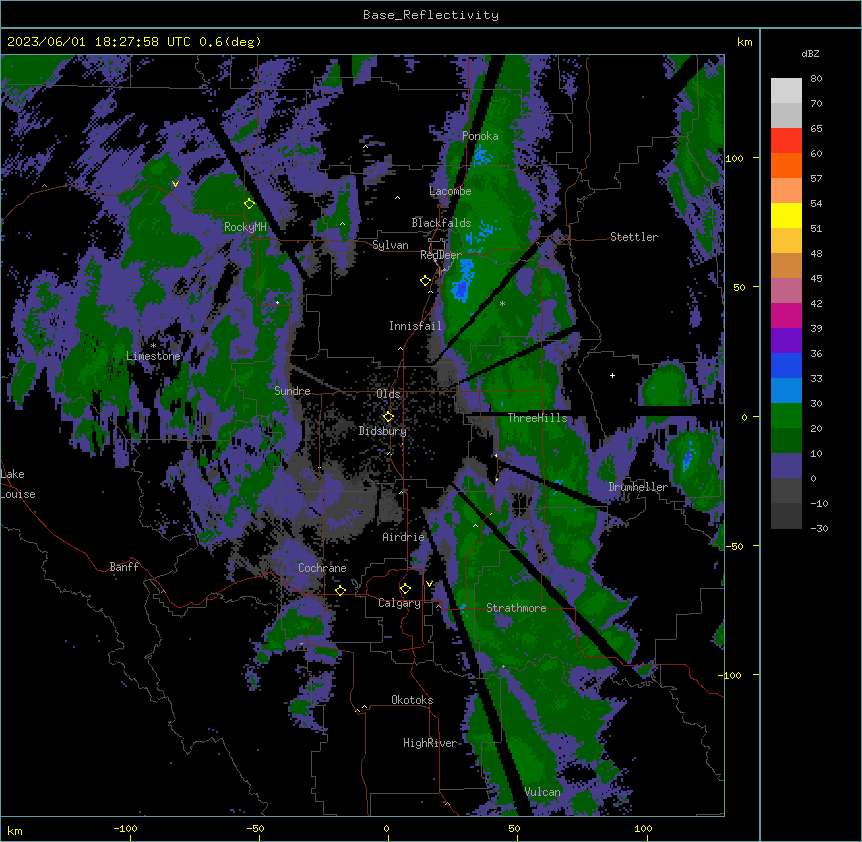Click the 0 tick on bottom km axis
Image resolution: width=862 pixels, height=842 pixels.
pos(386,828)
